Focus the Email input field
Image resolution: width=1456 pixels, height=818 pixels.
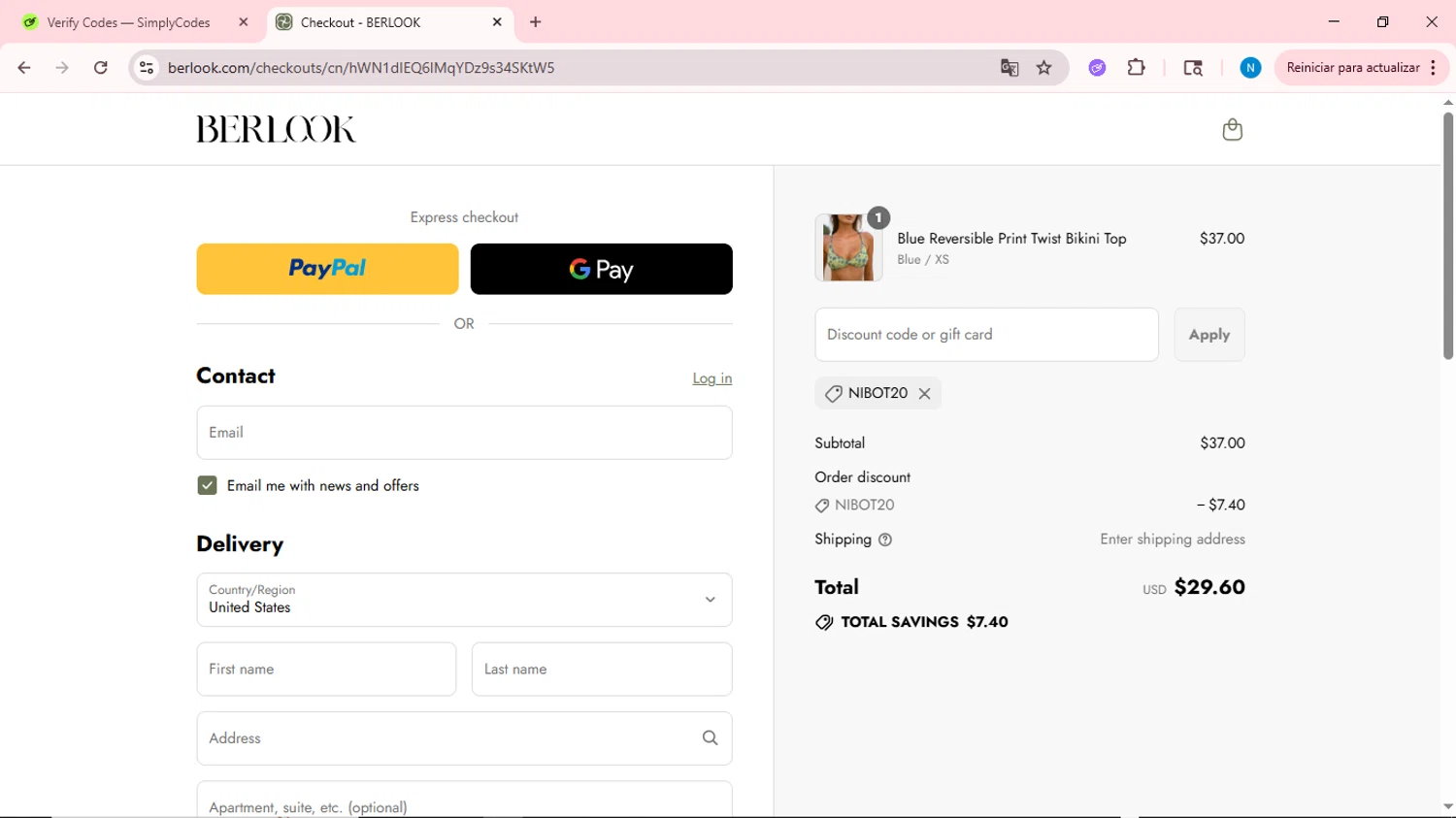tap(464, 433)
